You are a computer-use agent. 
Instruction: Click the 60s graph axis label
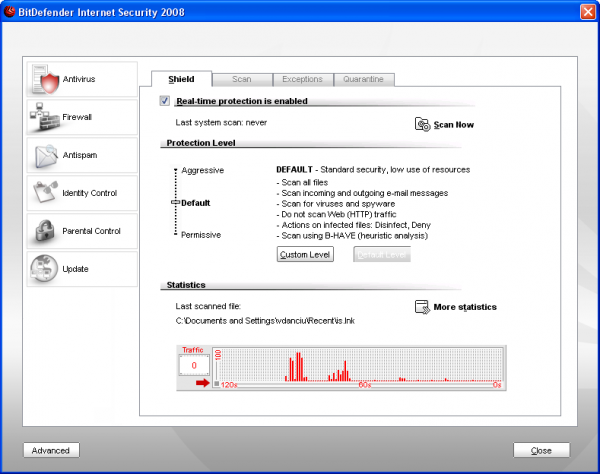[365, 384]
